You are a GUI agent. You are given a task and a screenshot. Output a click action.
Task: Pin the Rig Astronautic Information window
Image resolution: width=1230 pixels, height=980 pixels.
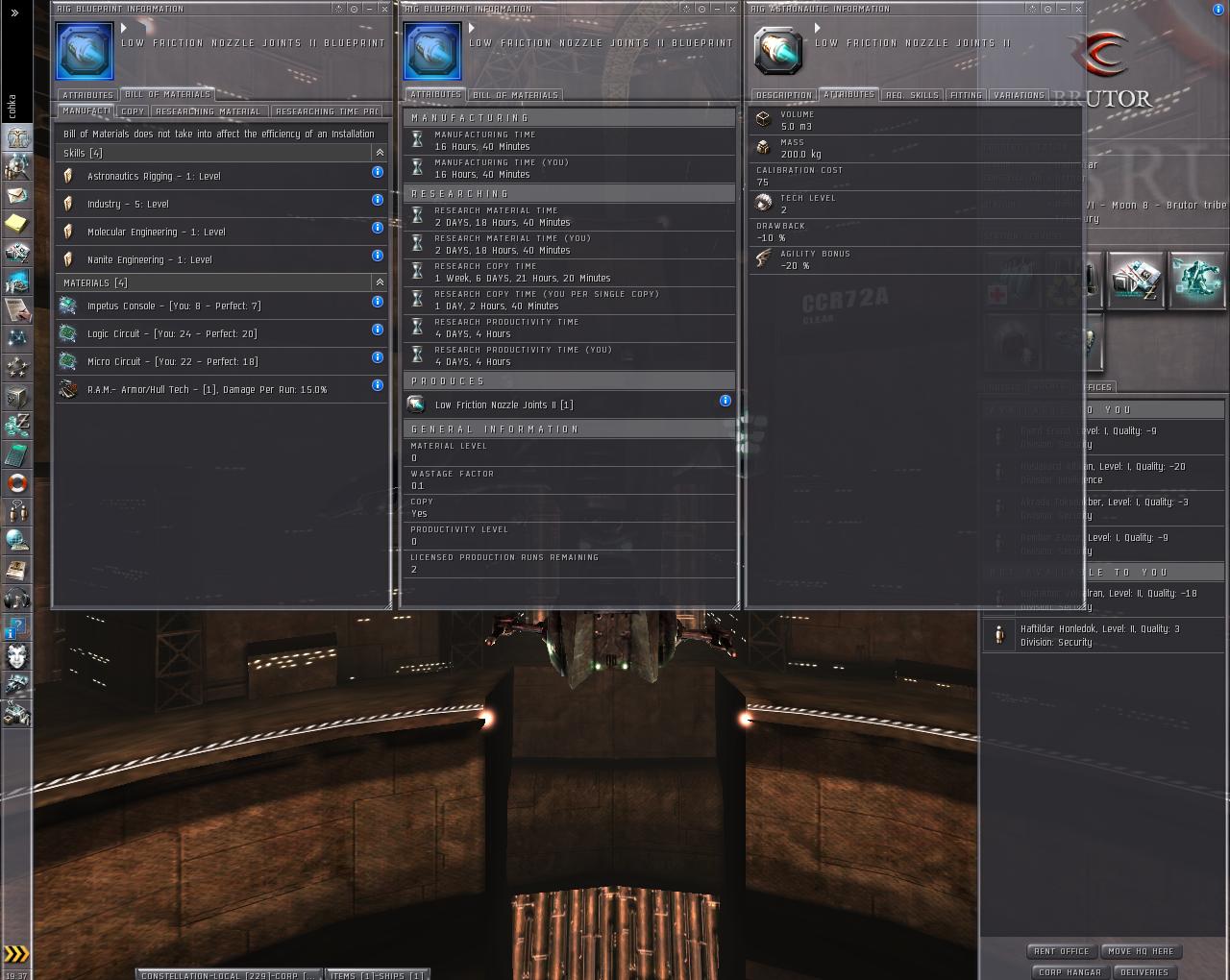click(1048, 9)
